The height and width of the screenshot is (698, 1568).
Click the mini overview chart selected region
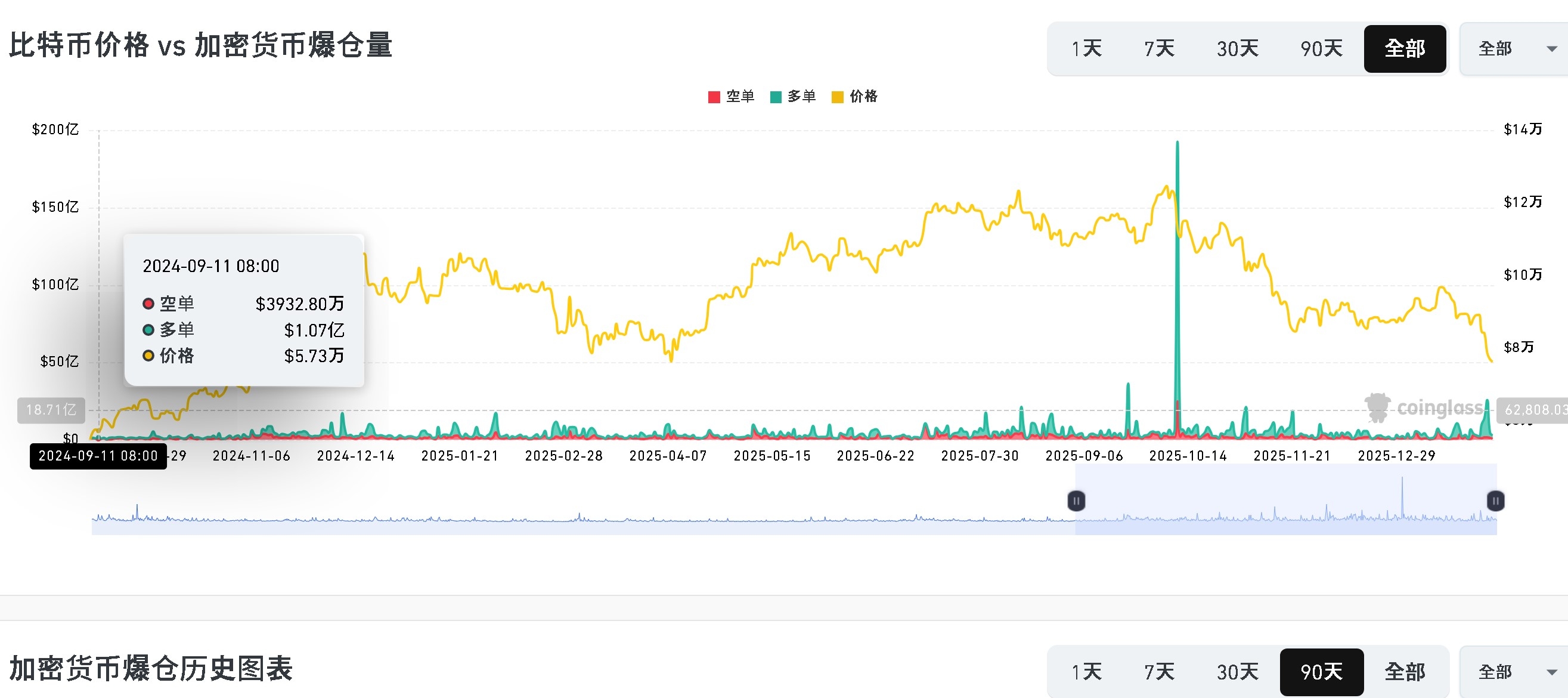(x=1284, y=501)
